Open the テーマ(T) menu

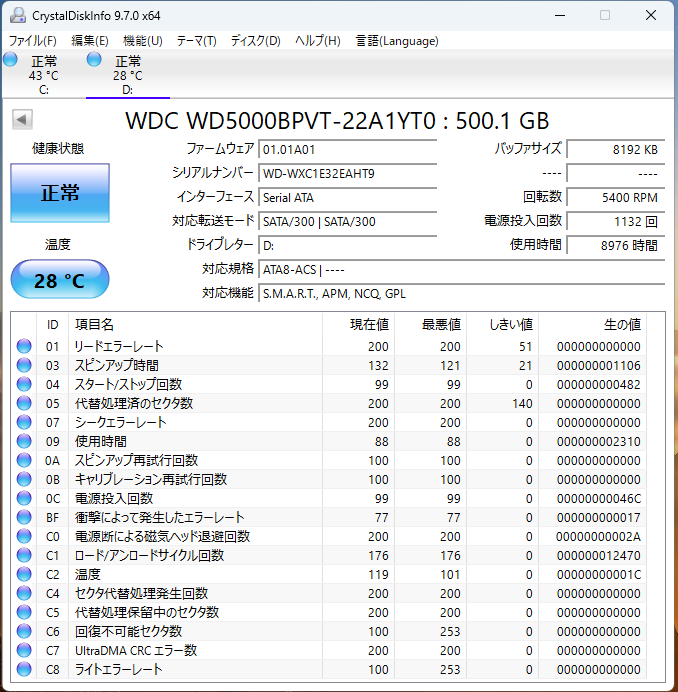coord(196,41)
